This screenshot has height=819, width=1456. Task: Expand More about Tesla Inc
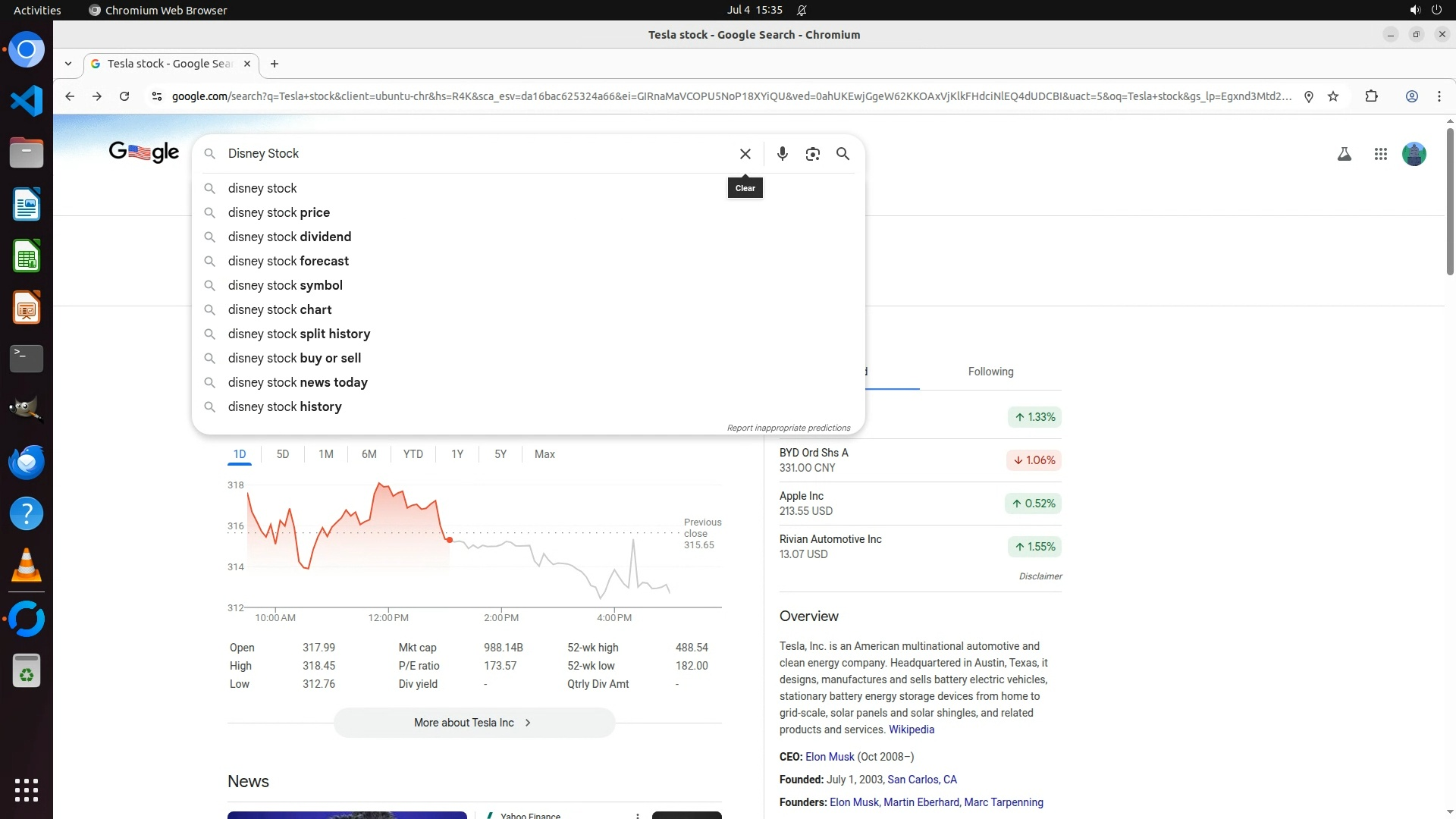tap(474, 723)
